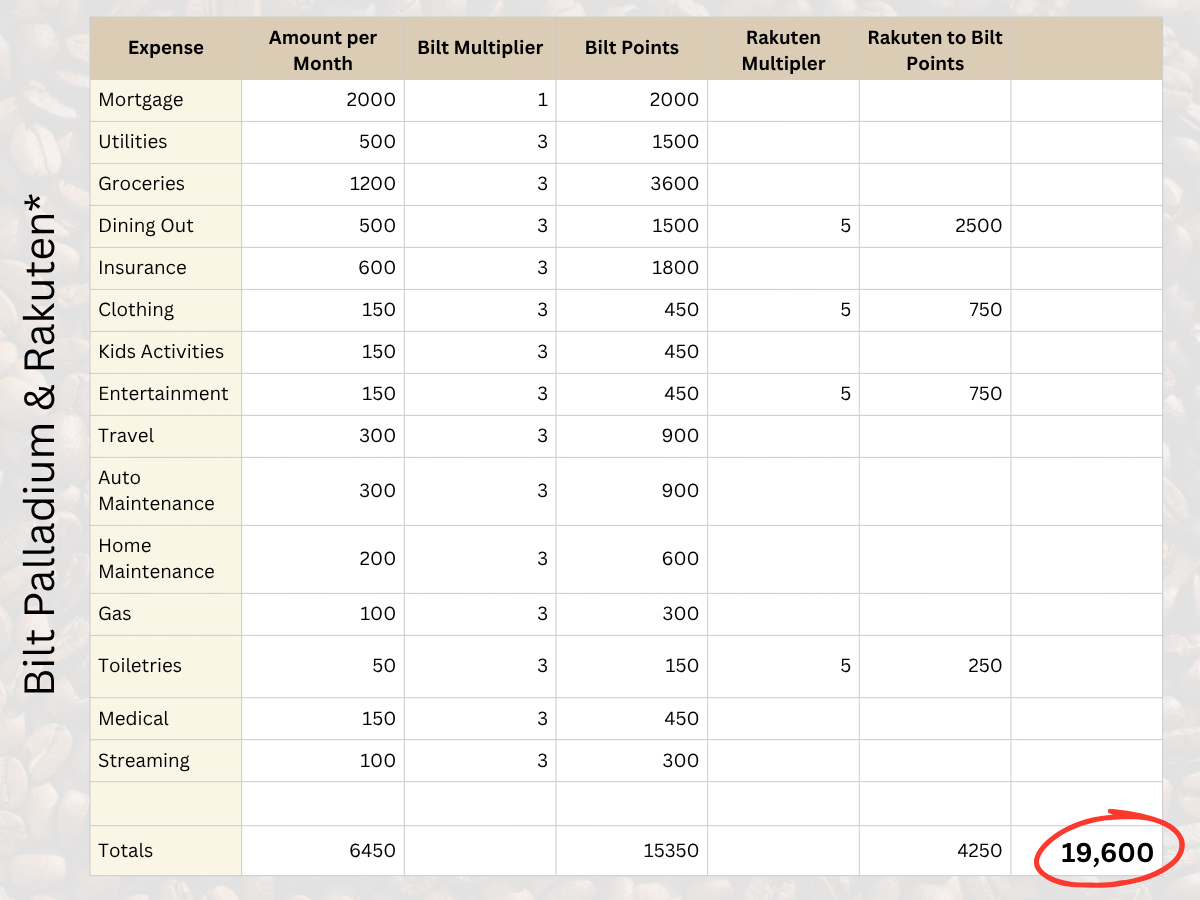The height and width of the screenshot is (900, 1200).
Task: Select the "Auto Maintenance" expense label
Action: click(156, 491)
